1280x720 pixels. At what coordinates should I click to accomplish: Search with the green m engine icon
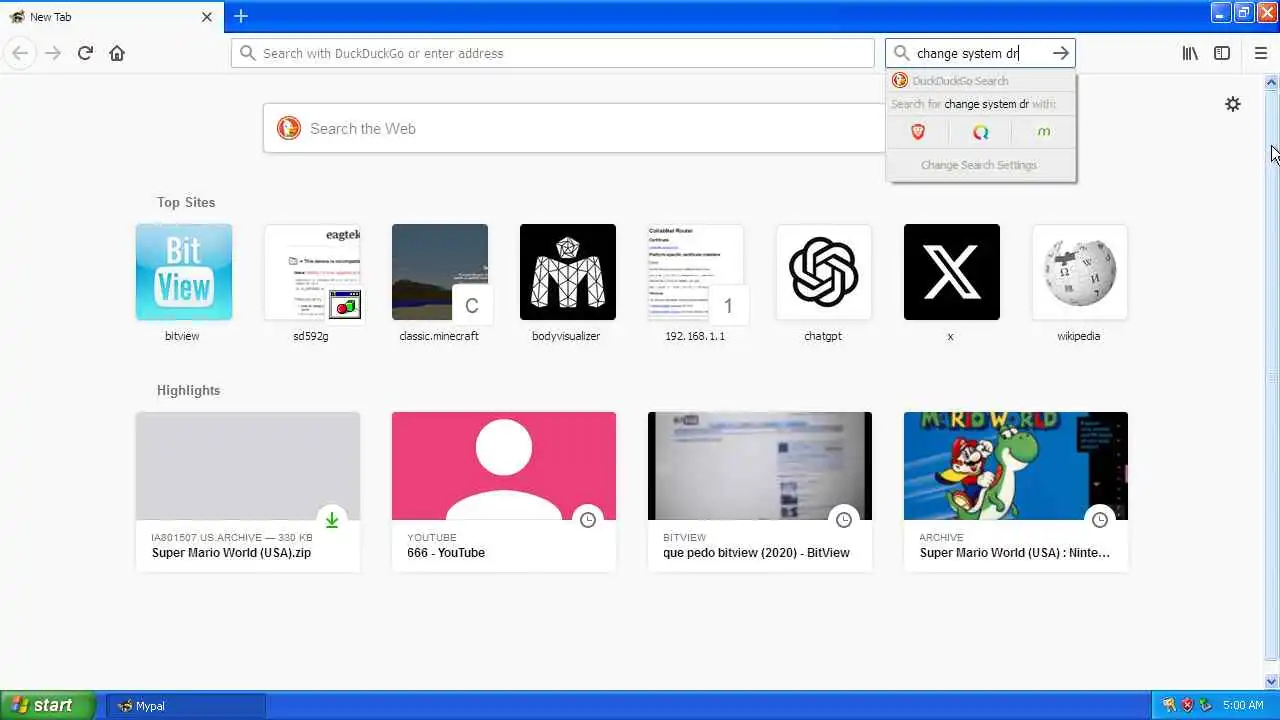1044,132
